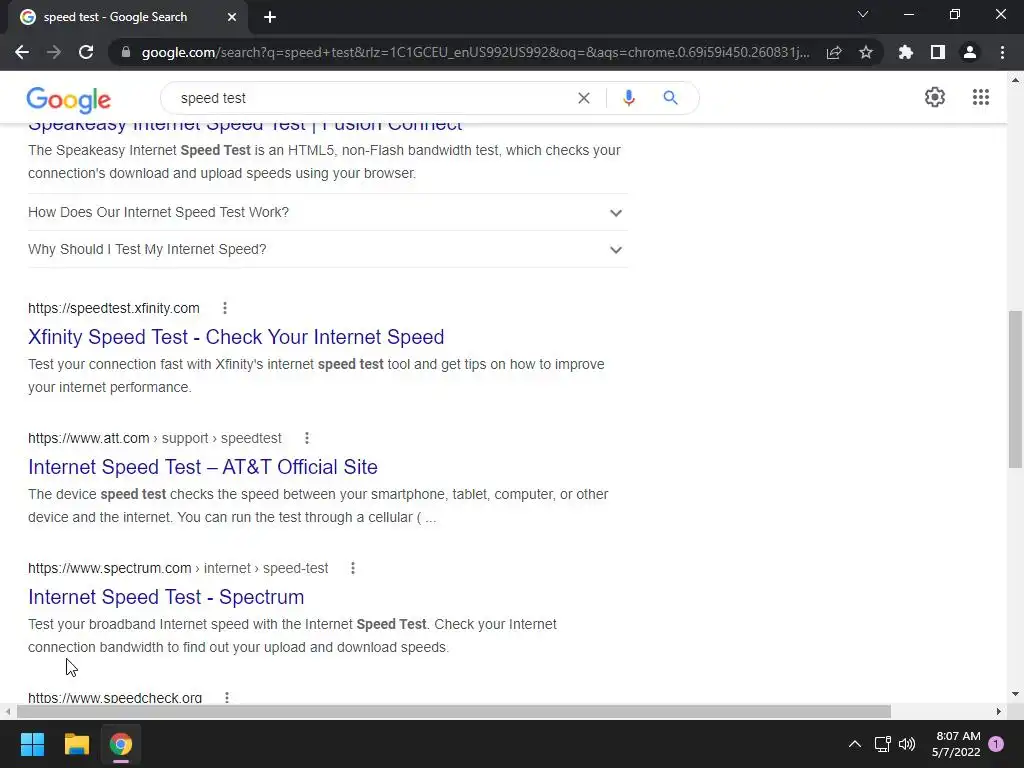Open the notification badge
This screenshot has height=768, width=1024.
pos(996,744)
